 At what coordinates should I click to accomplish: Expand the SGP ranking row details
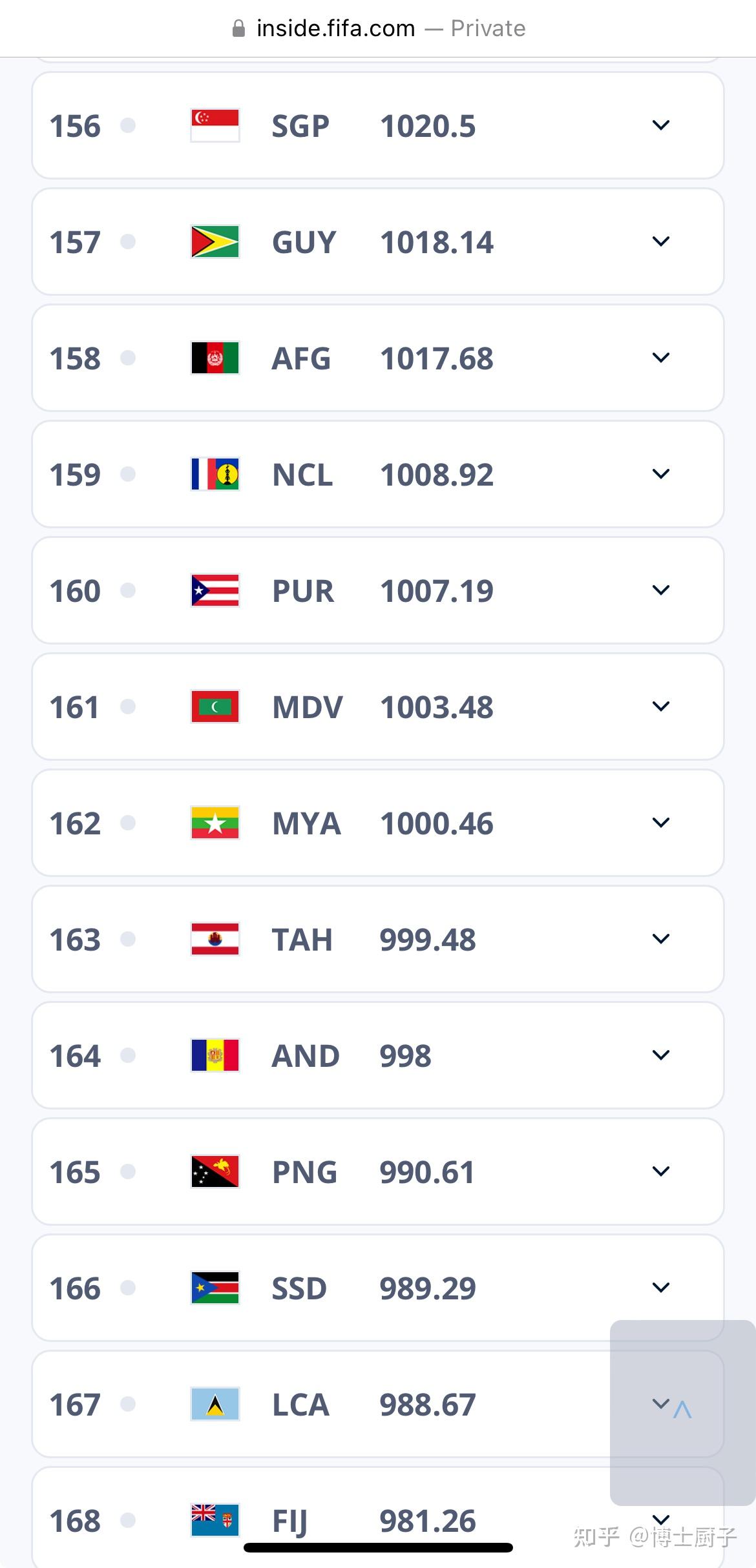(x=660, y=125)
